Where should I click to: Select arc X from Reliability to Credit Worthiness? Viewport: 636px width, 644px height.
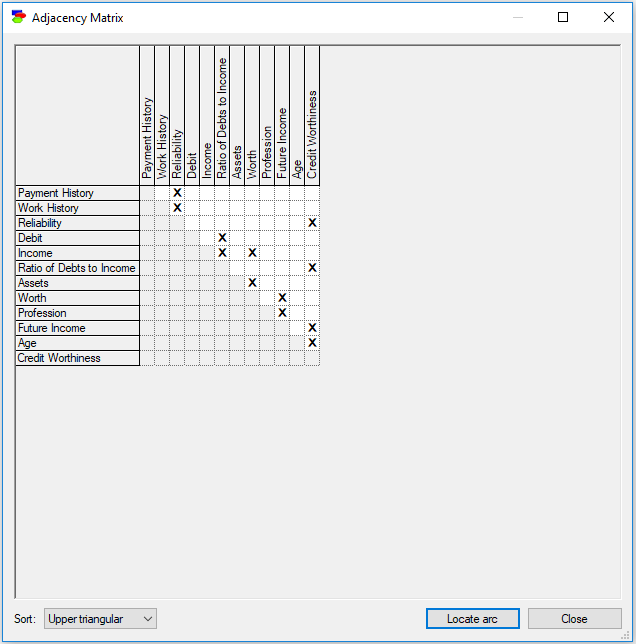(x=312, y=223)
